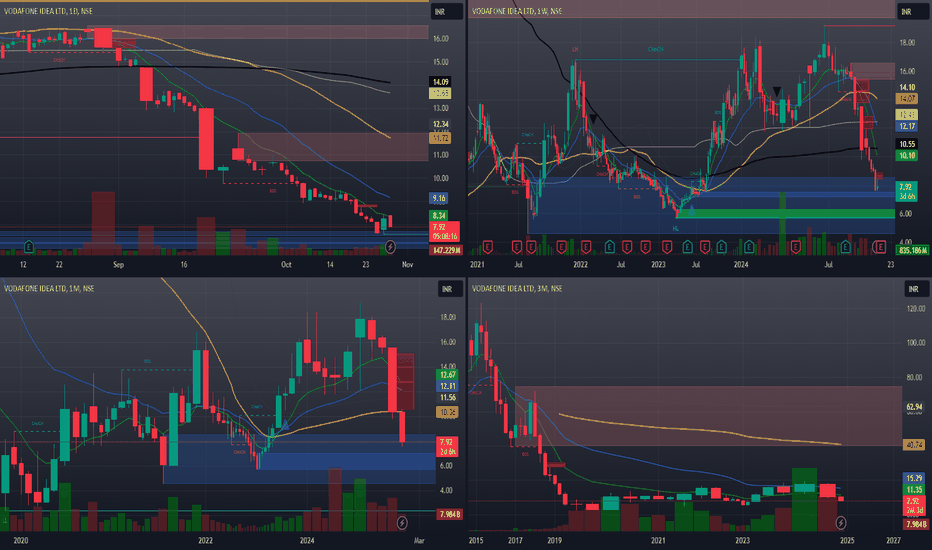Click the 835.186M volume label on the weekly chart

[x=913, y=250]
